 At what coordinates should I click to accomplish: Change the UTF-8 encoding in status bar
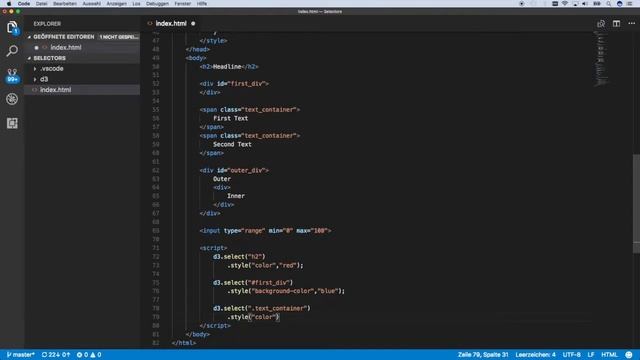pyautogui.click(x=571, y=355)
